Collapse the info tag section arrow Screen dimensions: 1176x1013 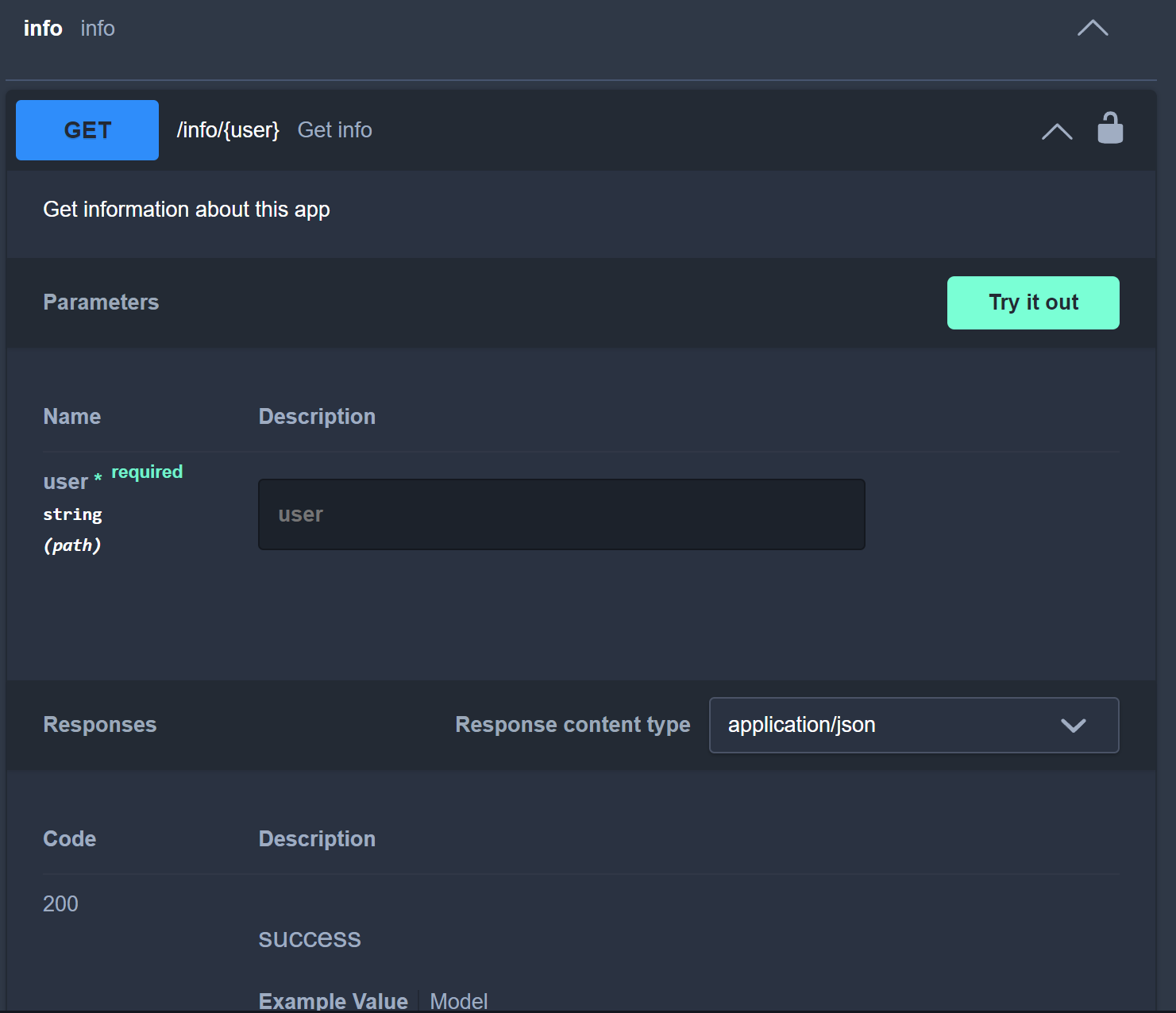click(x=1092, y=29)
